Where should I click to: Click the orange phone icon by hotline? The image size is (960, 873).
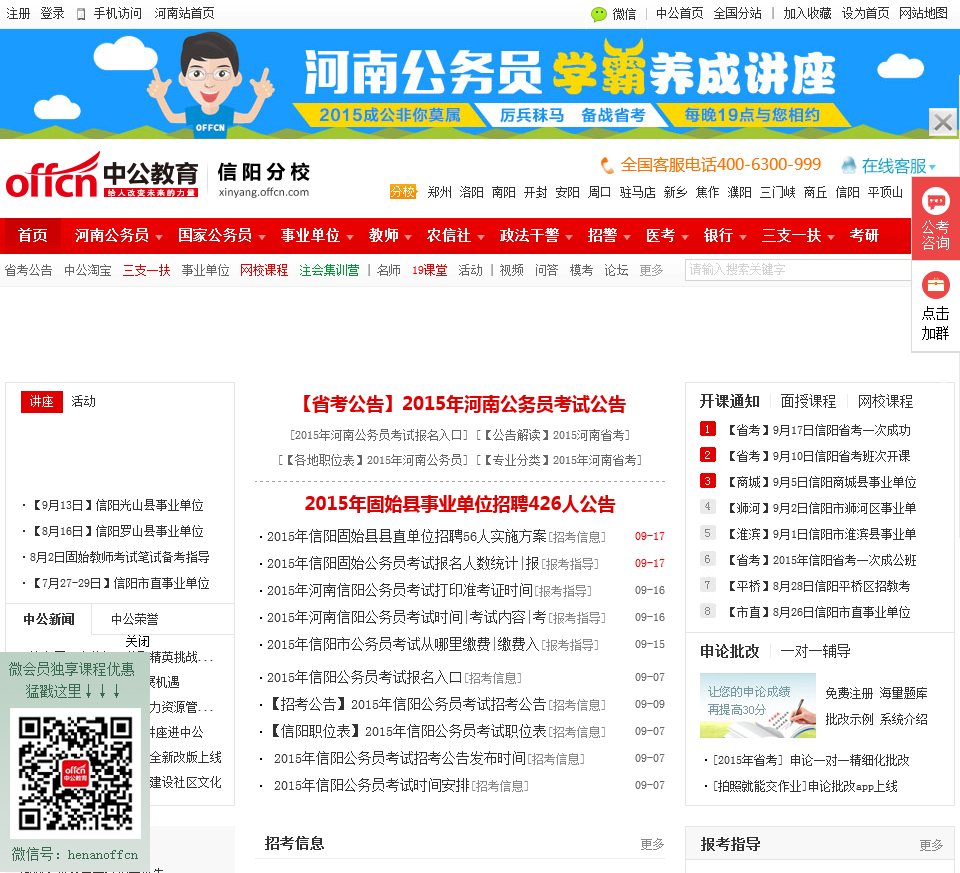coord(607,165)
